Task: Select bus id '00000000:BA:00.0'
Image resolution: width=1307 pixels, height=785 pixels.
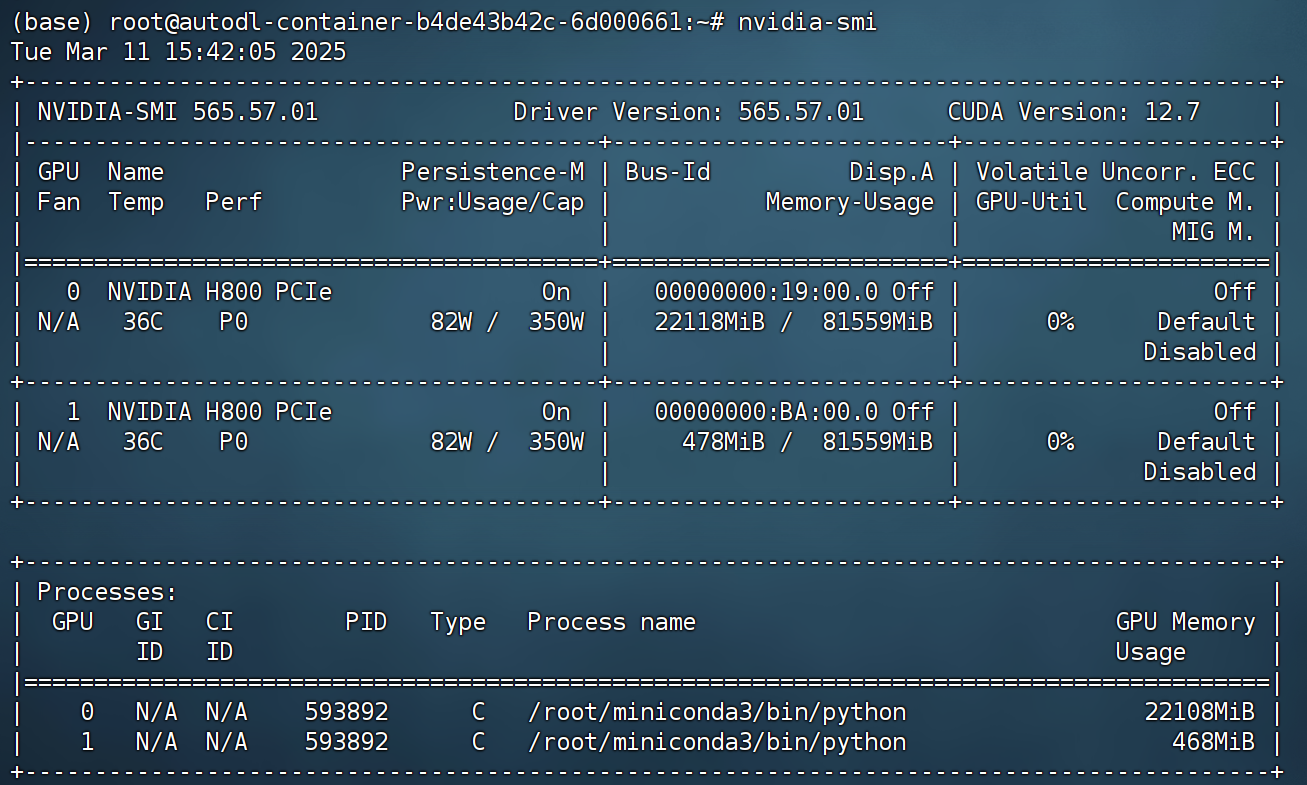Action: [767, 412]
